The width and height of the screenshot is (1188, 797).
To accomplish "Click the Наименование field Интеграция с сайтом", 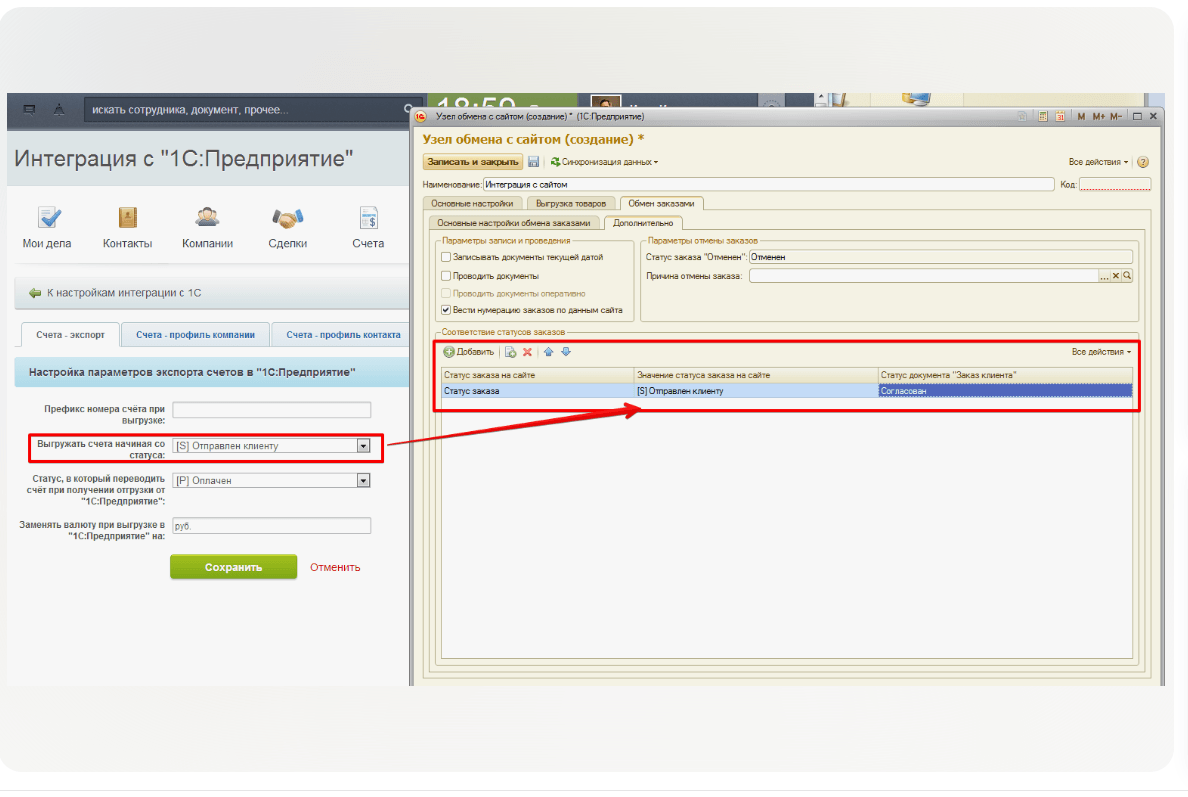I will pos(768,184).
